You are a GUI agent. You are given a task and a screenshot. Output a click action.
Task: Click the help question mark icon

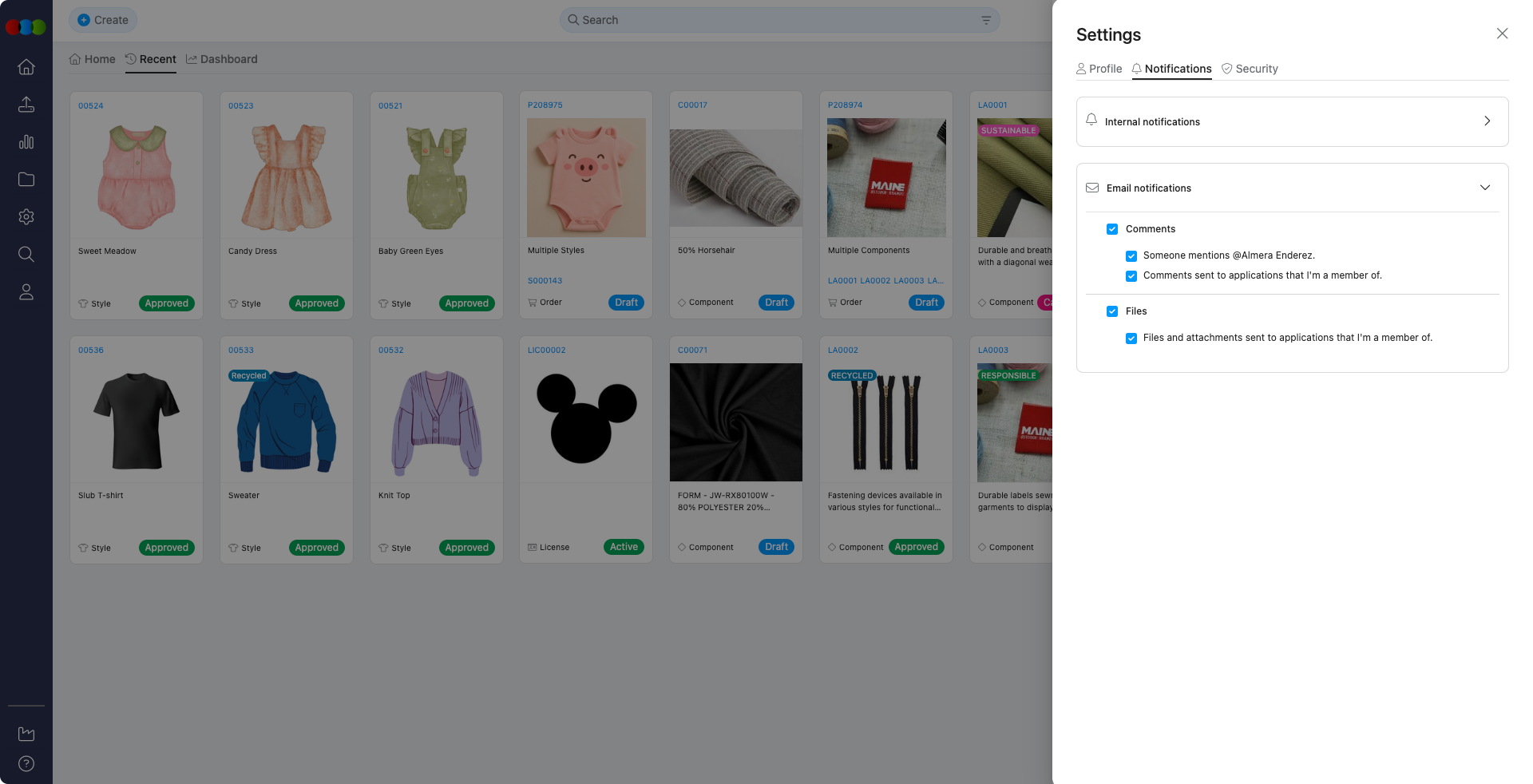coord(26,764)
